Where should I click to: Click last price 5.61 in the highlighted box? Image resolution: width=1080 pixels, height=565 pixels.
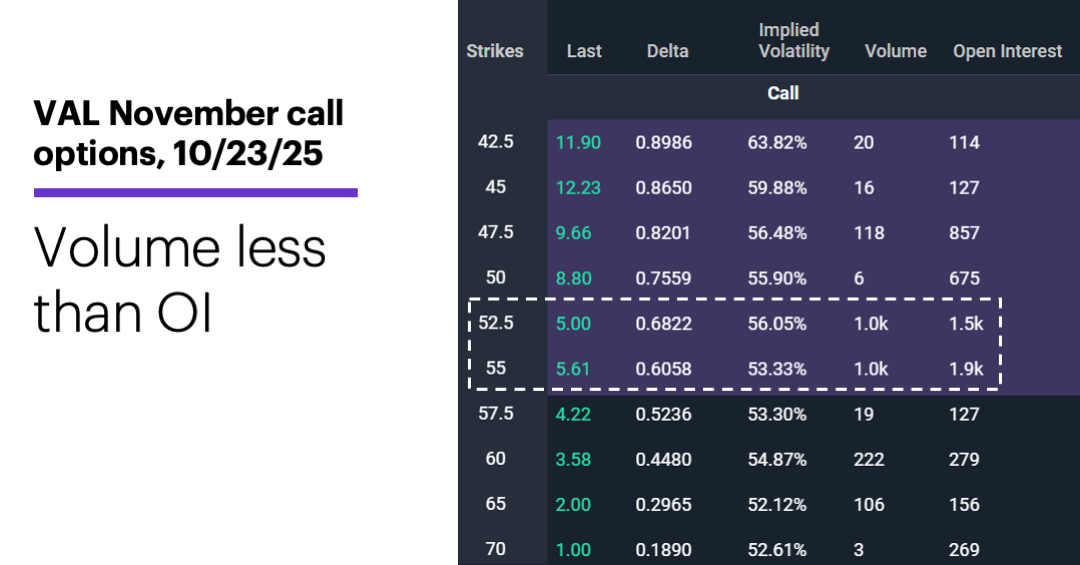point(573,369)
